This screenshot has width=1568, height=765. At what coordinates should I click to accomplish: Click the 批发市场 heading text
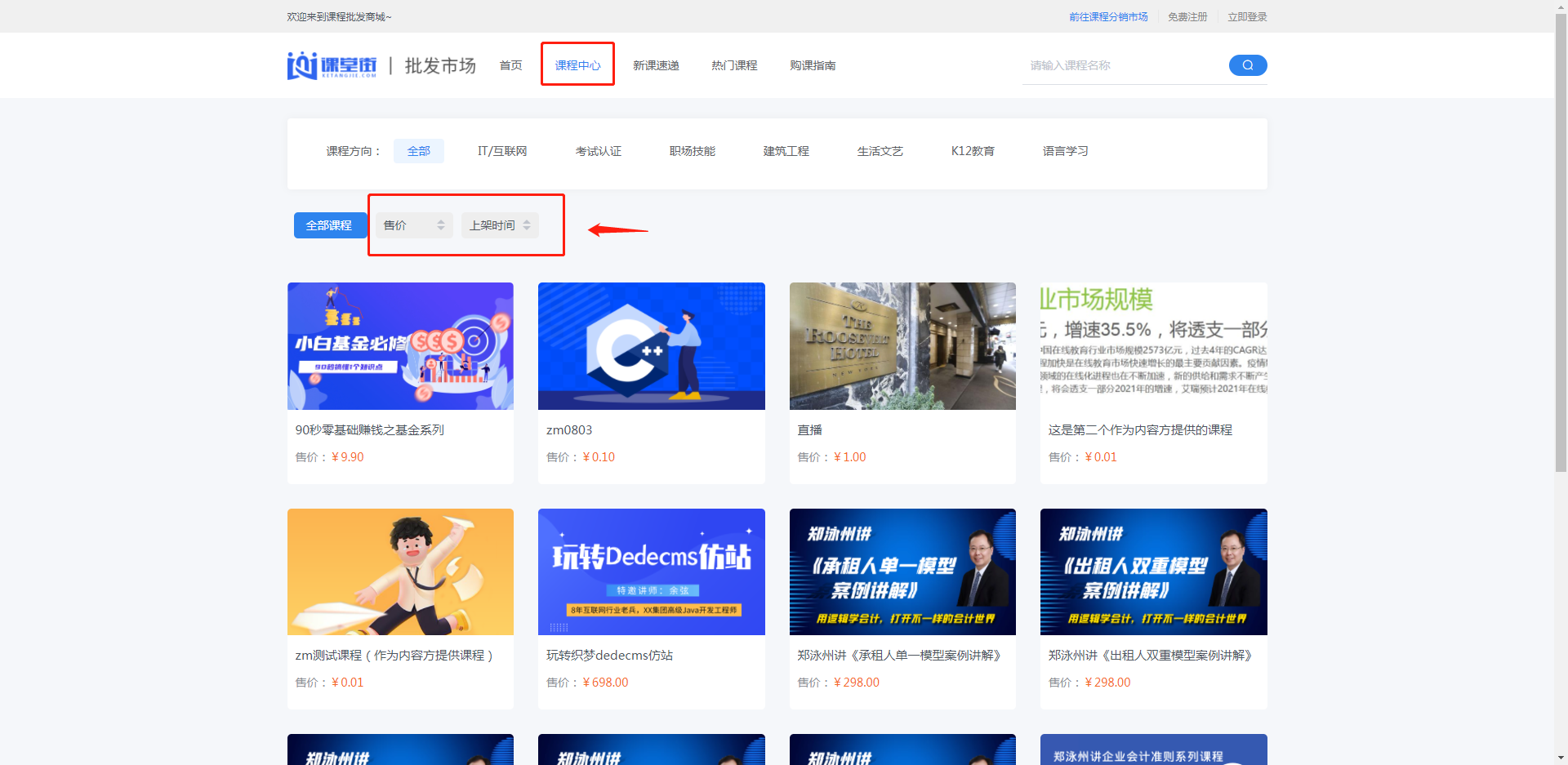click(x=440, y=65)
